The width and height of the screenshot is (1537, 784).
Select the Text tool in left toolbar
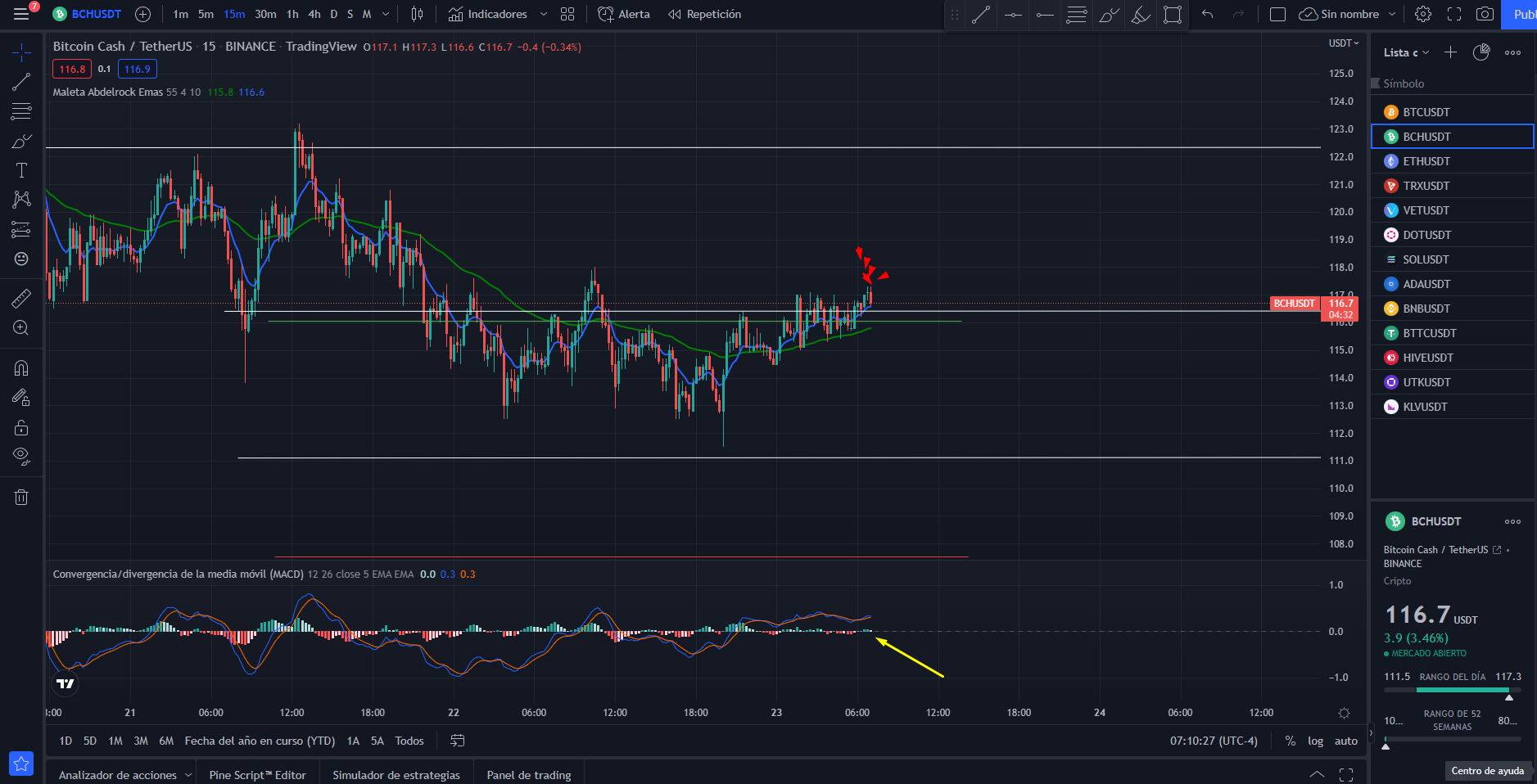point(21,170)
